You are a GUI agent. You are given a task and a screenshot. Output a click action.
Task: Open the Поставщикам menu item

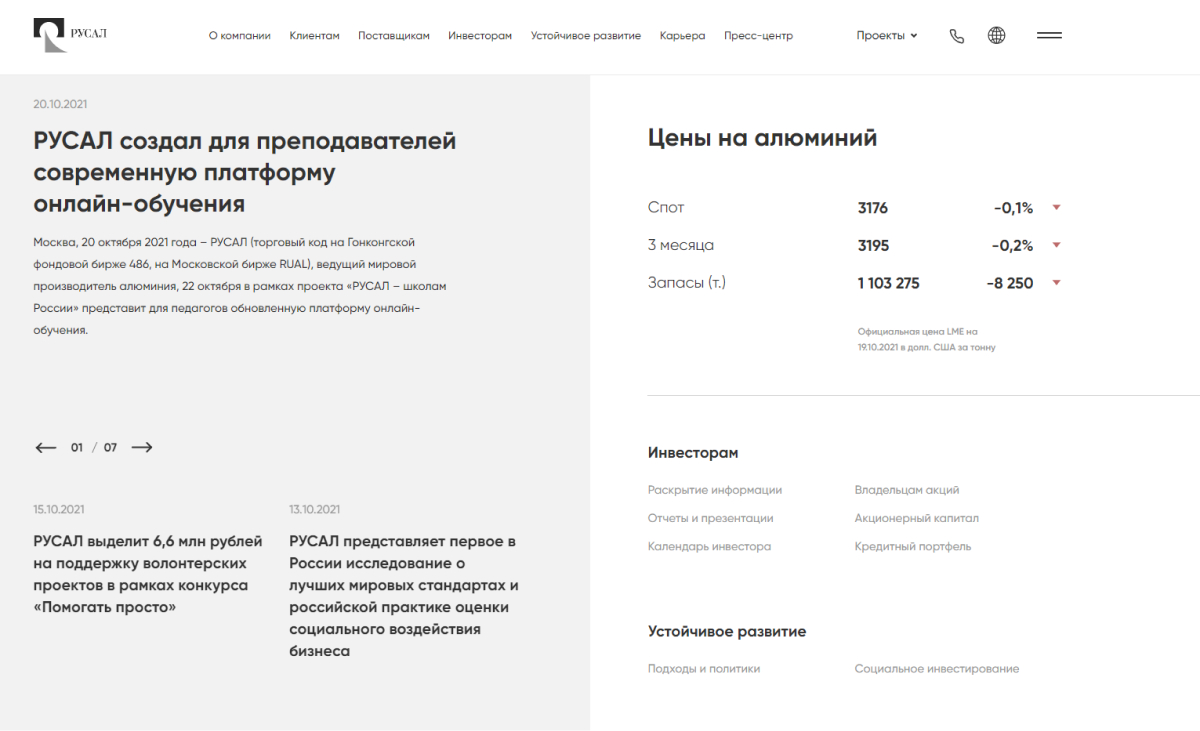tap(394, 35)
